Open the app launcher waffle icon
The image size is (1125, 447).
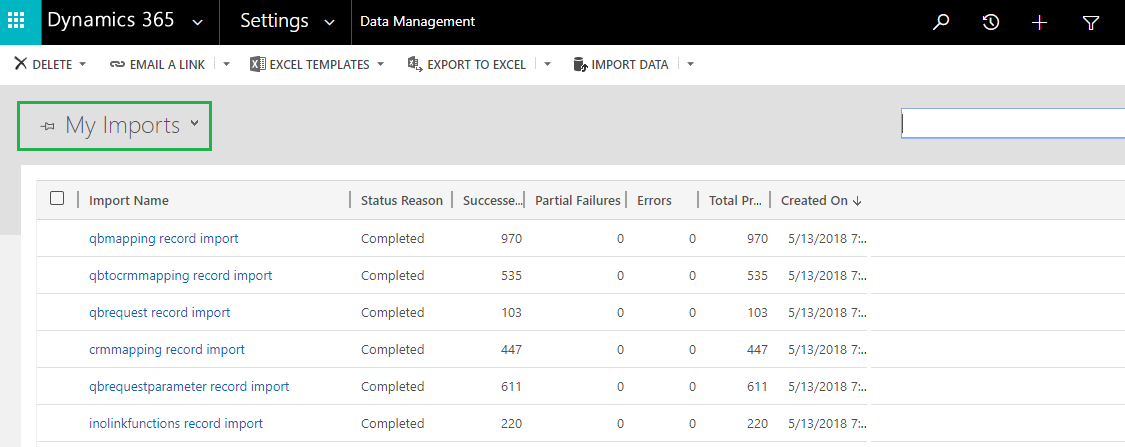20,22
